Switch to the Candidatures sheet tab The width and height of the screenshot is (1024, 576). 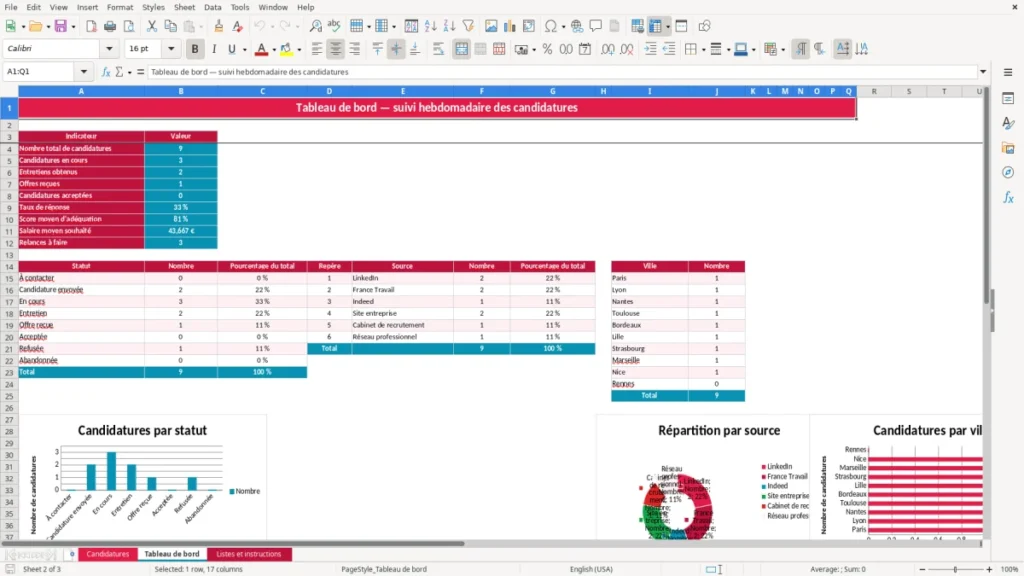(x=108, y=554)
